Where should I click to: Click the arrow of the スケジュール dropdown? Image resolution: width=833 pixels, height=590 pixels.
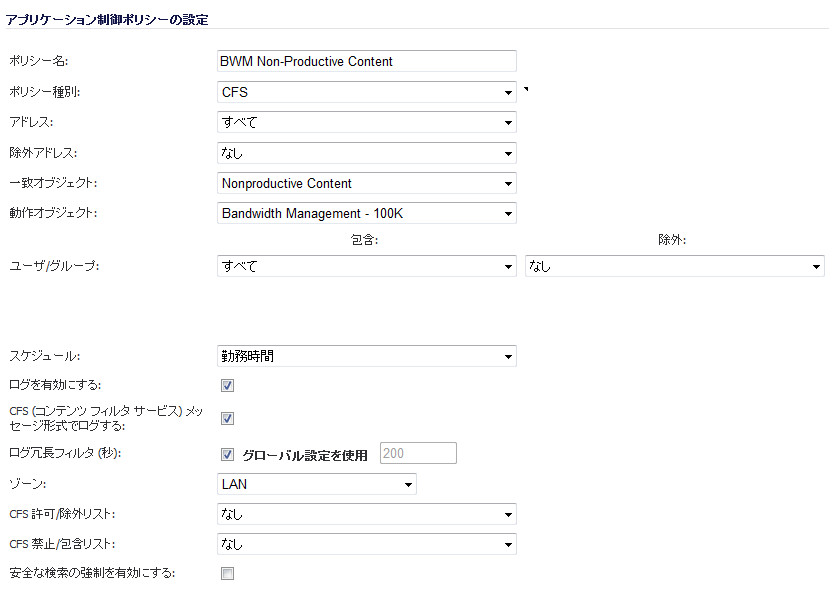tap(508, 356)
